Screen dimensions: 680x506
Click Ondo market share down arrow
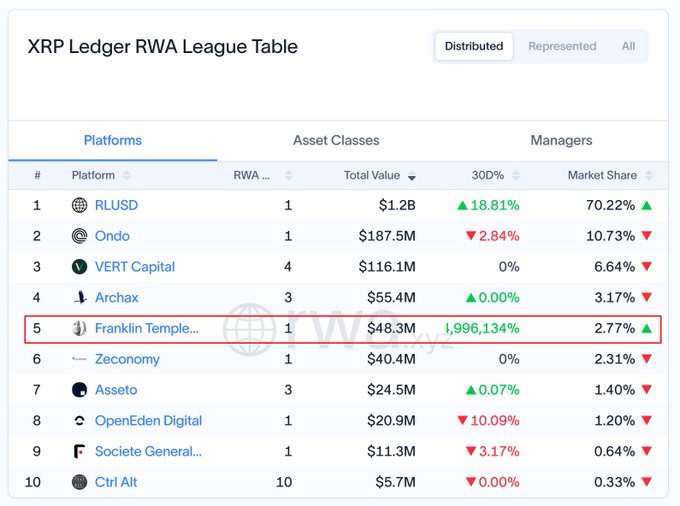647,236
